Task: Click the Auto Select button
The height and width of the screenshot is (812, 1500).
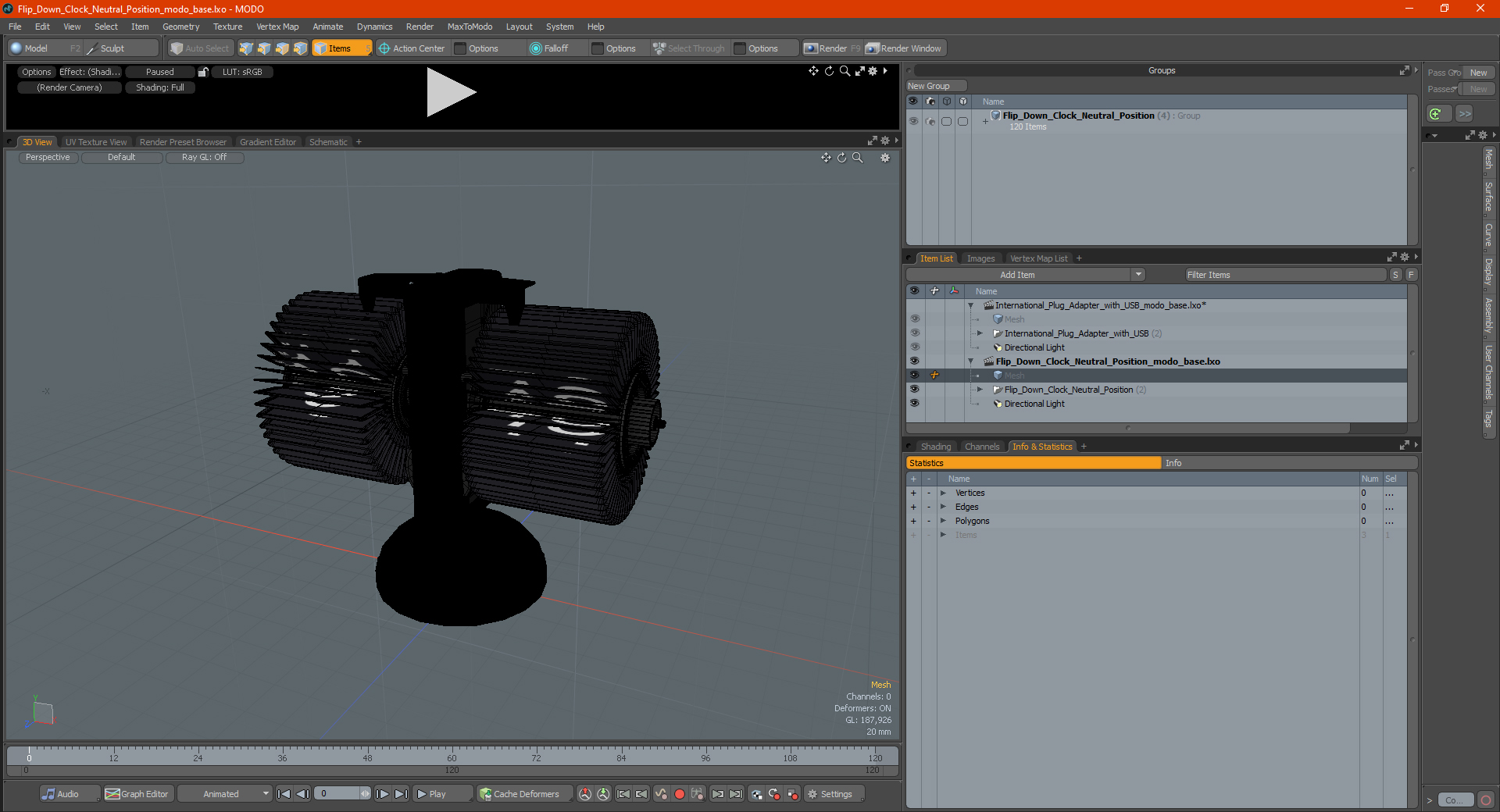Action: pos(201,48)
